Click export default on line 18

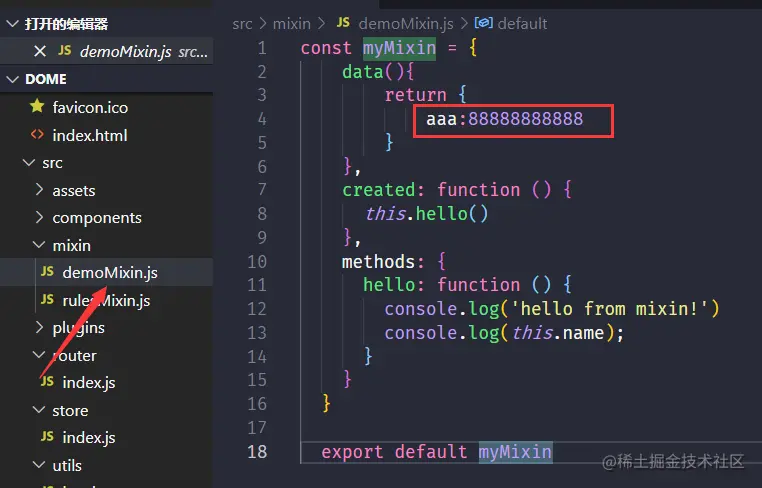(x=394, y=452)
